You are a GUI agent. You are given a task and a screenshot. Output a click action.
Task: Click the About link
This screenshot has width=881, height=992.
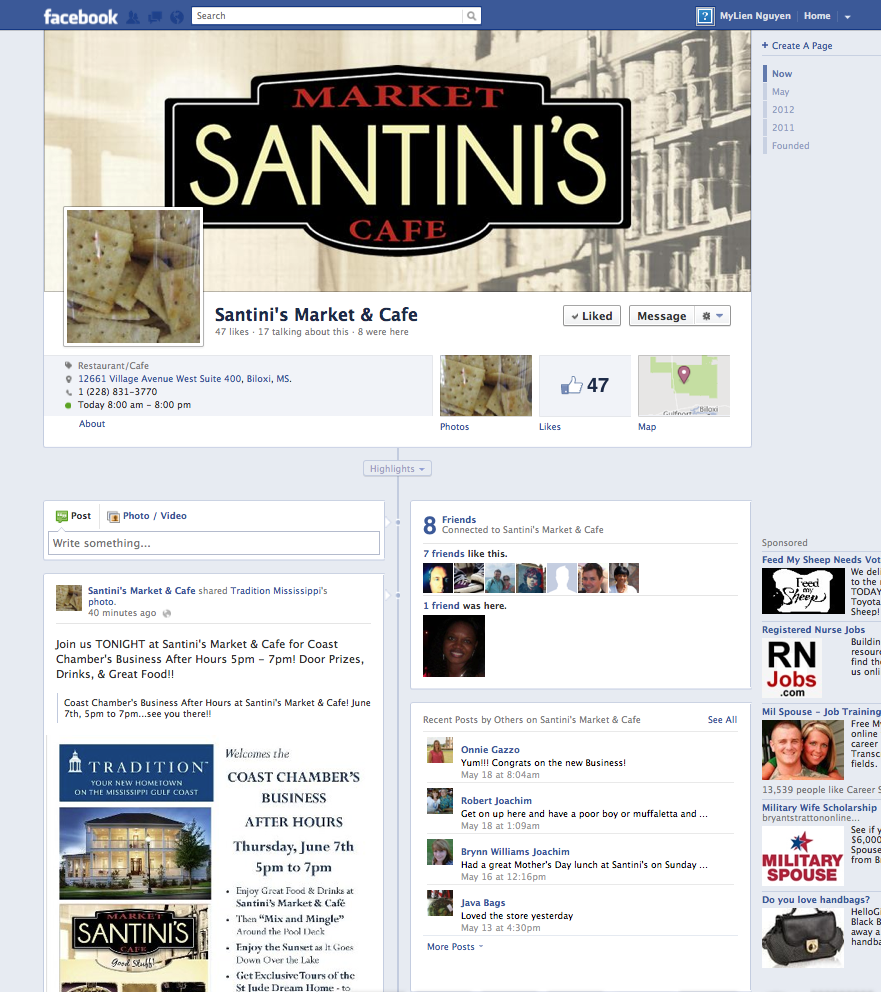[92, 424]
